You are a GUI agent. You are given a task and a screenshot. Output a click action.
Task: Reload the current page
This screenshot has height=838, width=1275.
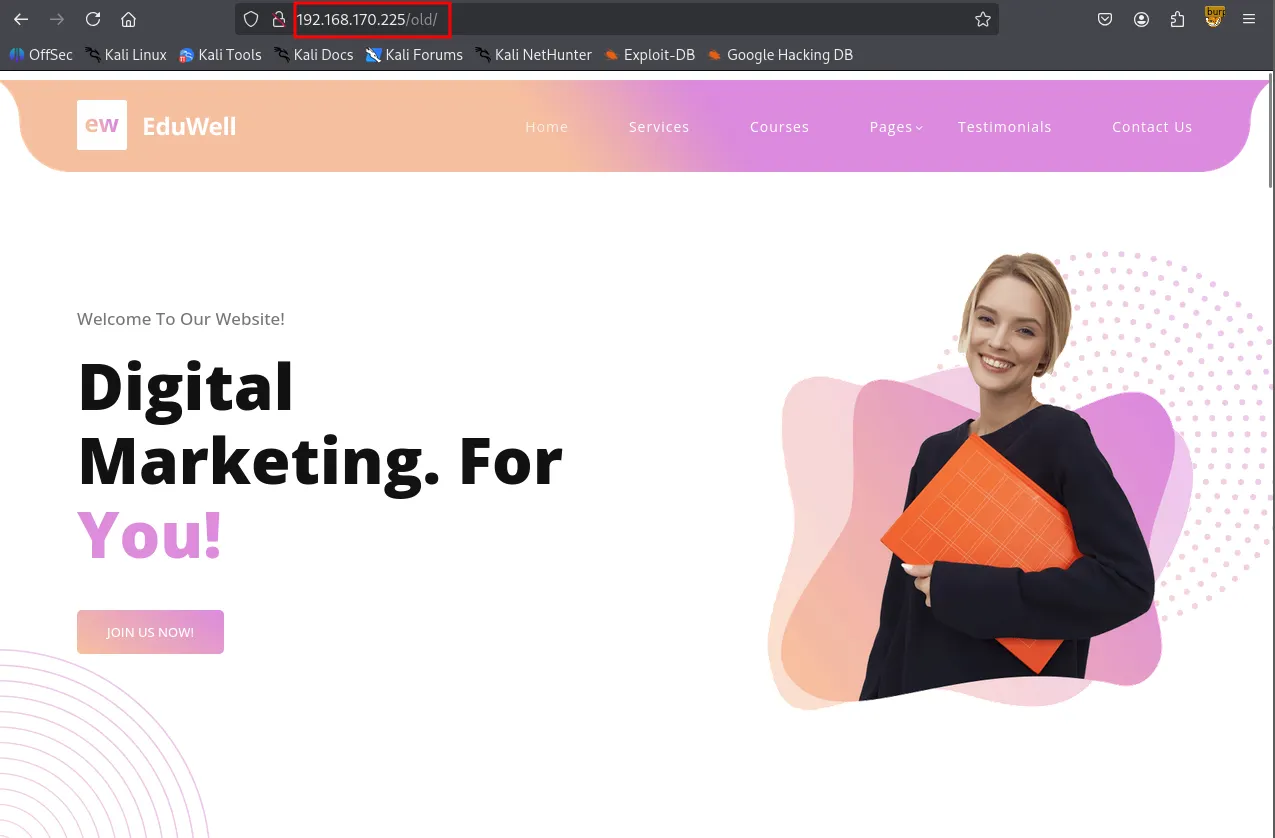[92, 19]
